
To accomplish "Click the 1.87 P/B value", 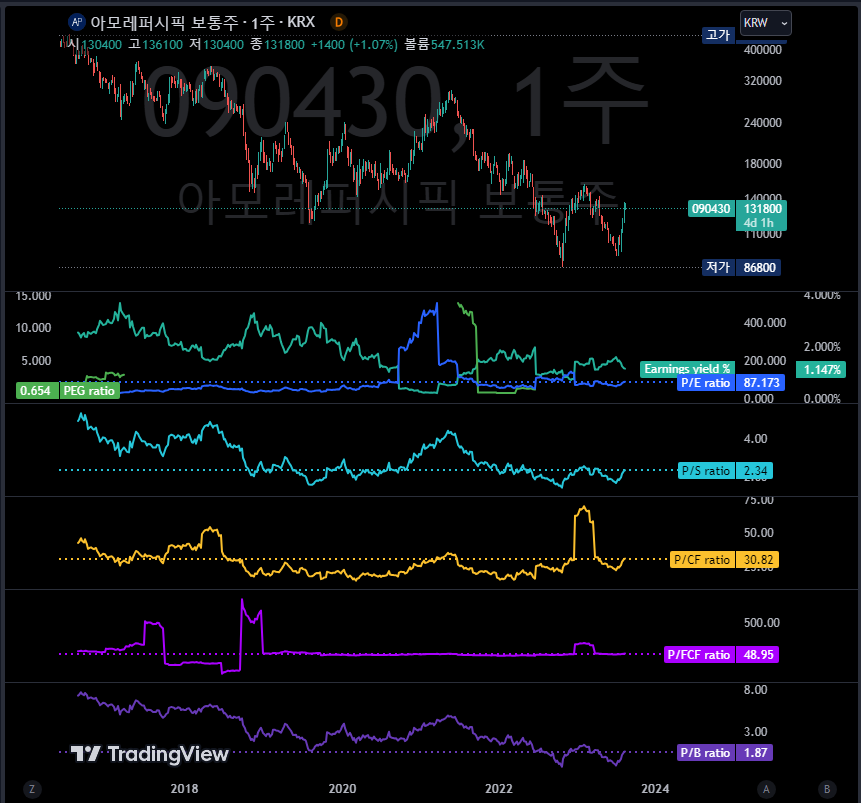I will click(x=754, y=752).
